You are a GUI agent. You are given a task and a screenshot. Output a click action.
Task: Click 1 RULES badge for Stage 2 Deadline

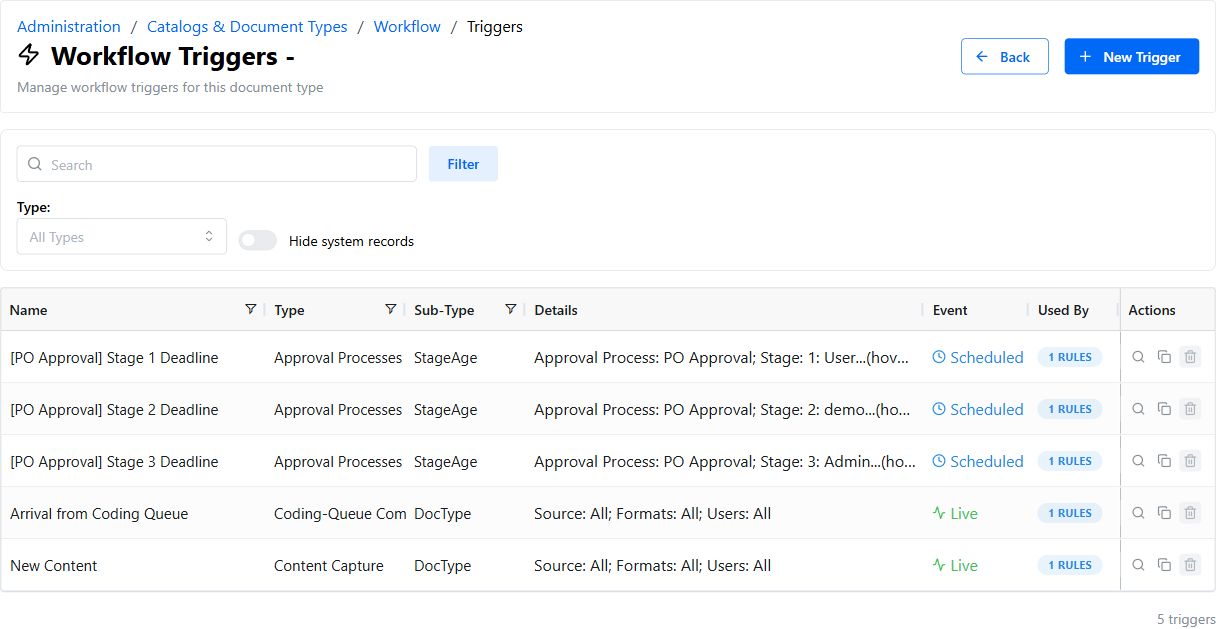(1070, 409)
